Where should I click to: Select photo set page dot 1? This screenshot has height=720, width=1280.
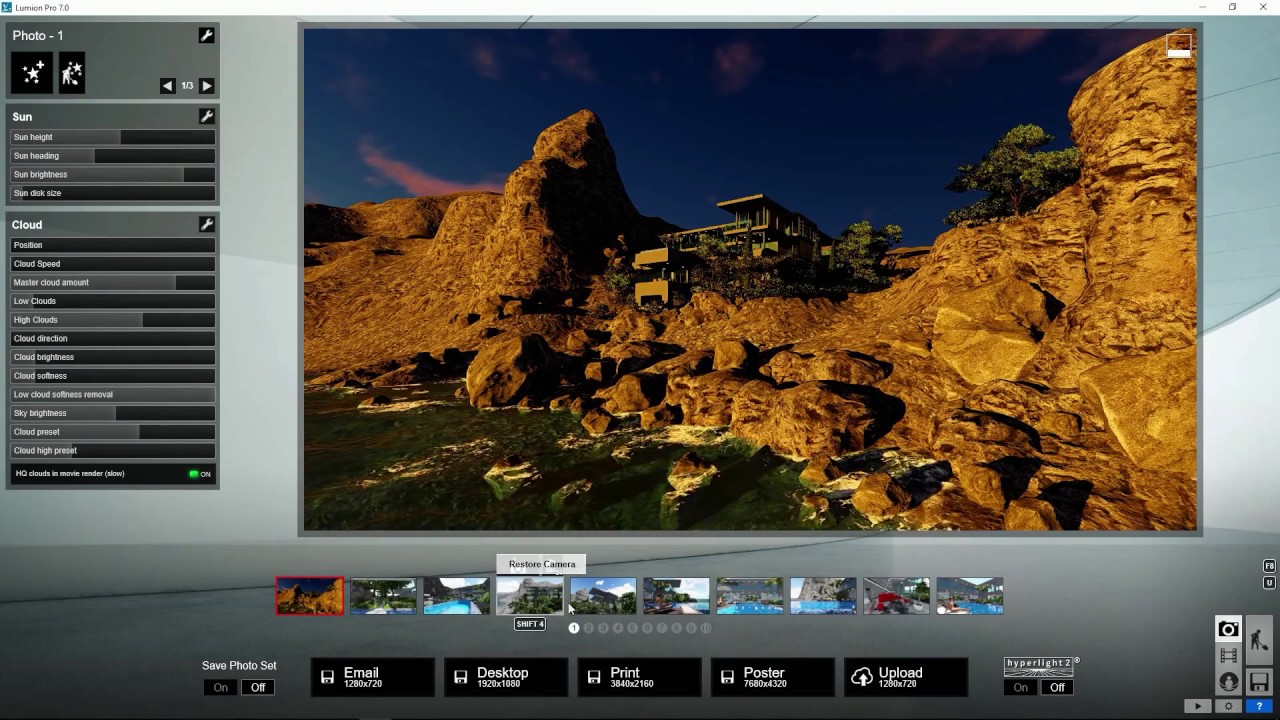click(574, 628)
